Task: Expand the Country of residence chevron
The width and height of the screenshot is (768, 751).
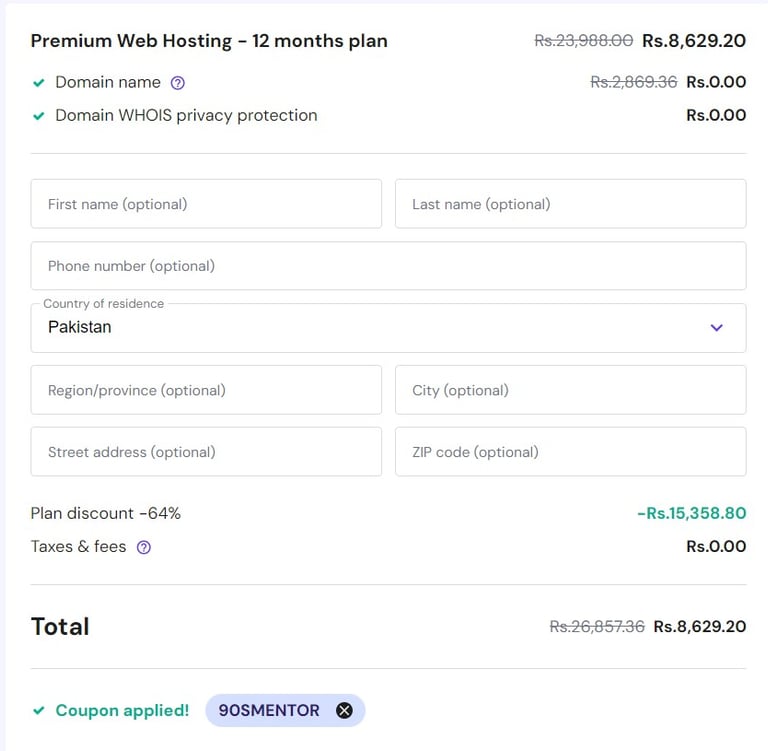Action: click(x=716, y=328)
